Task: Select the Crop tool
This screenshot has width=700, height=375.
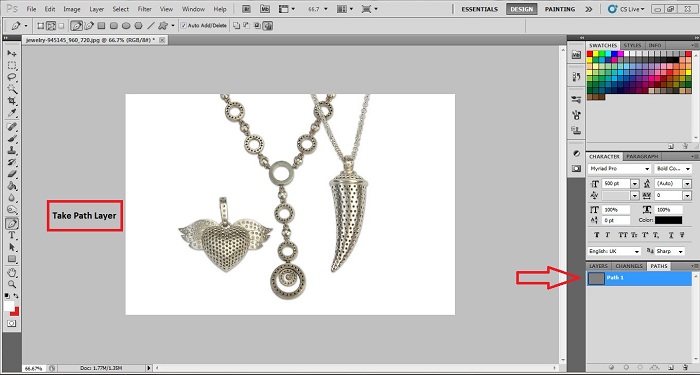Action: click(x=12, y=101)
